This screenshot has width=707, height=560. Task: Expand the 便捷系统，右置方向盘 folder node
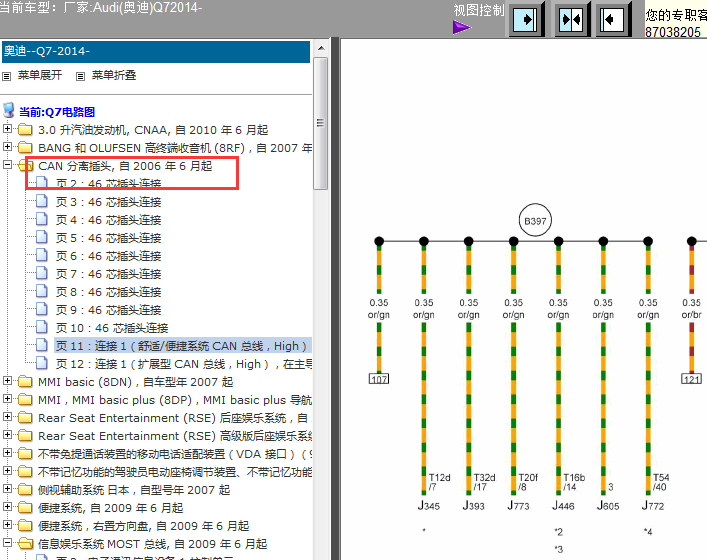coord(7,525)
